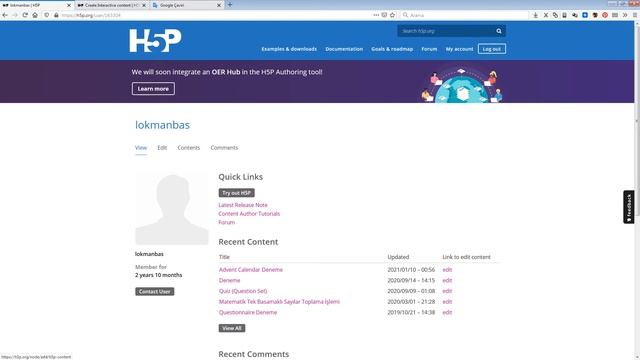Open the Deneme content link
640x360 pixels.
coord(229,280)
